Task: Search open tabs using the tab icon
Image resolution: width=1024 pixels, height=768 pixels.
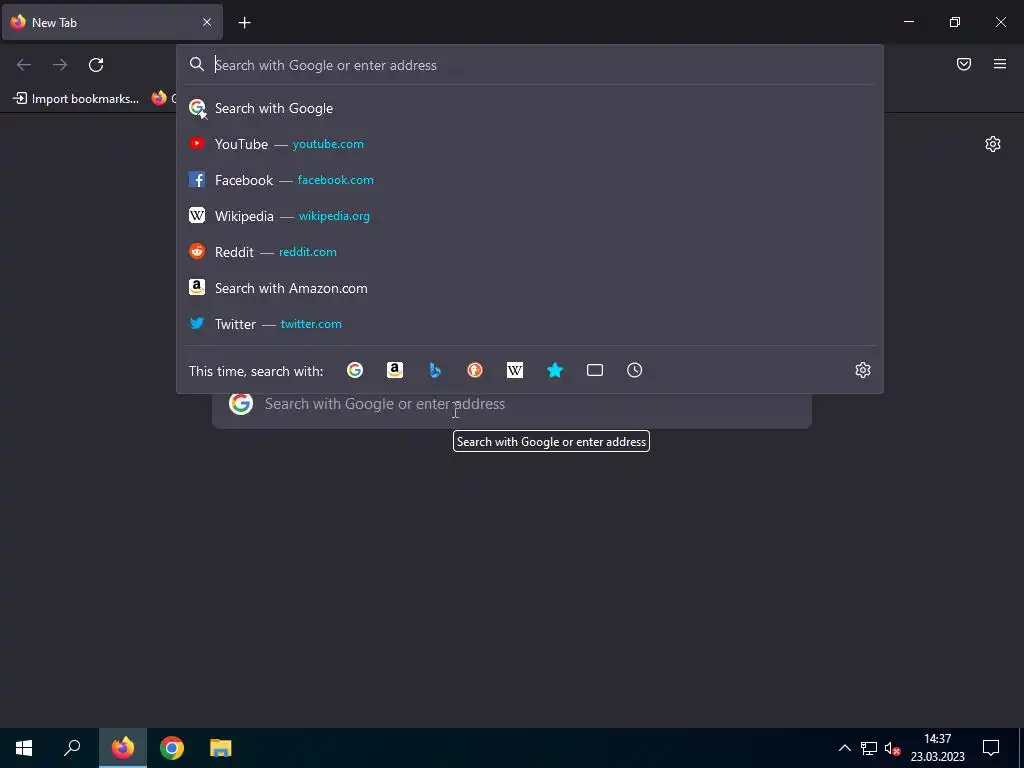Action: [x=594, y=370]
